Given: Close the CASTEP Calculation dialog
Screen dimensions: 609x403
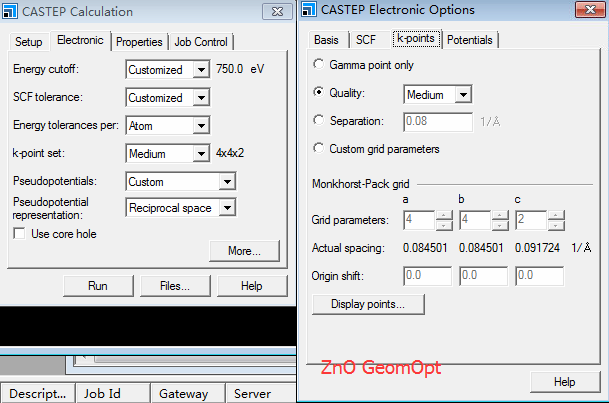Looking at the screenshot, I should 277,11.
